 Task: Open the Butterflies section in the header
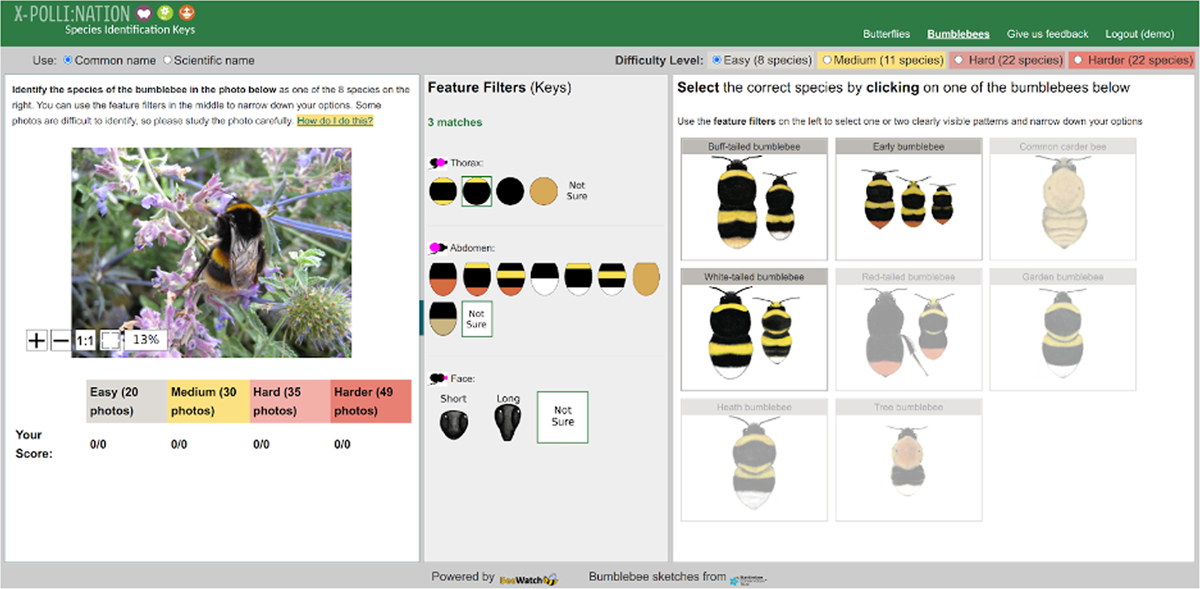pos(886,34)
